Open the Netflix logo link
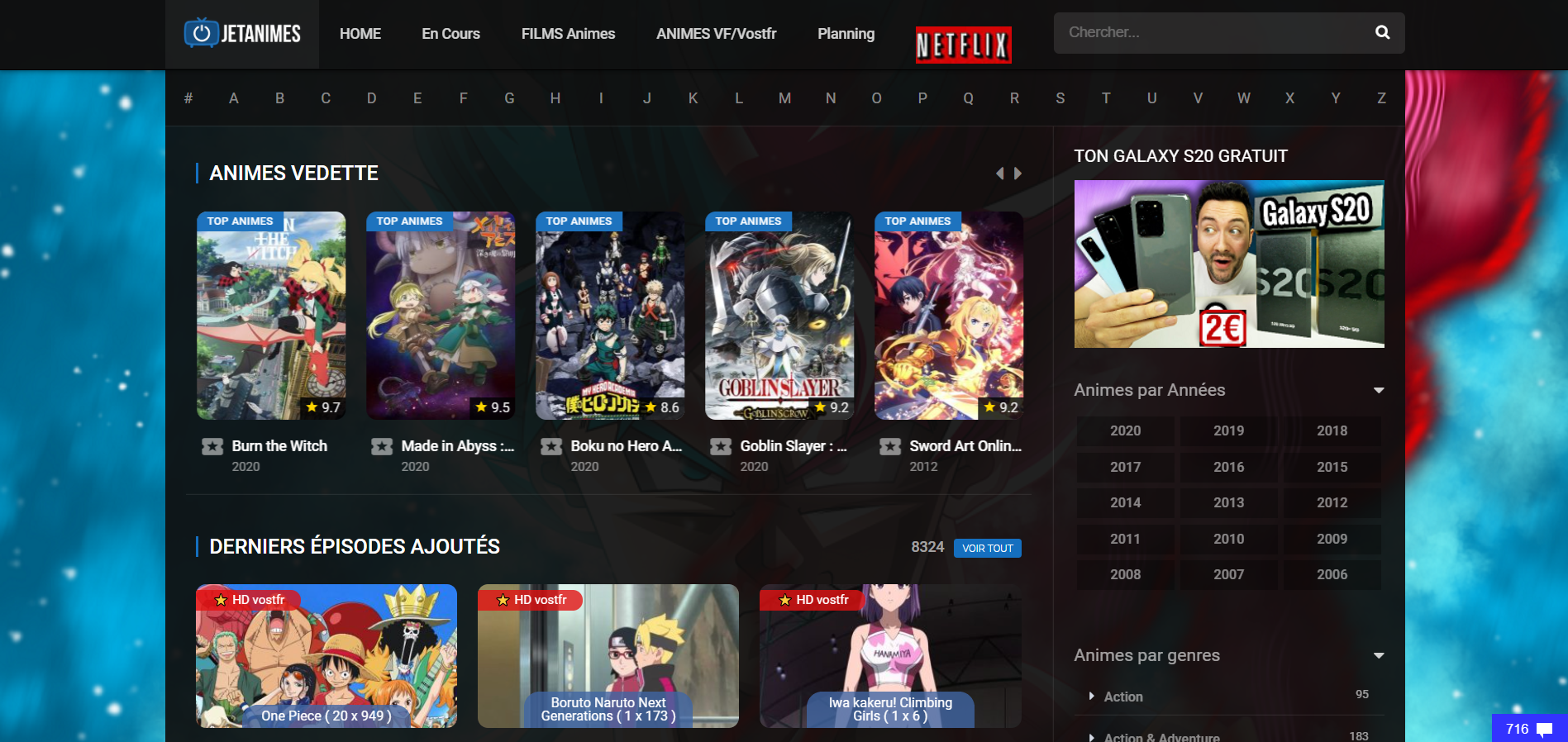 963,45
